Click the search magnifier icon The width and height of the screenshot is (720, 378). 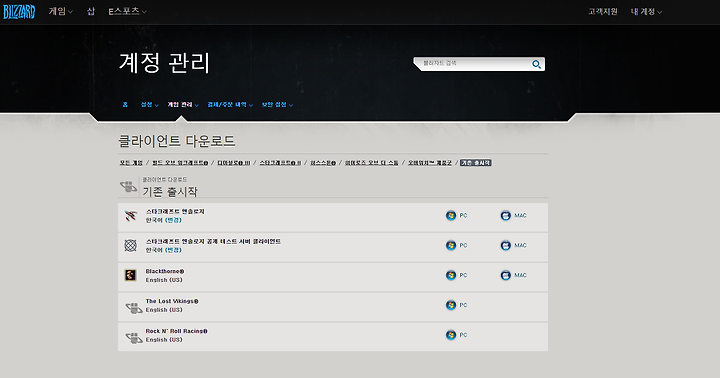click(x=536, y=64)
